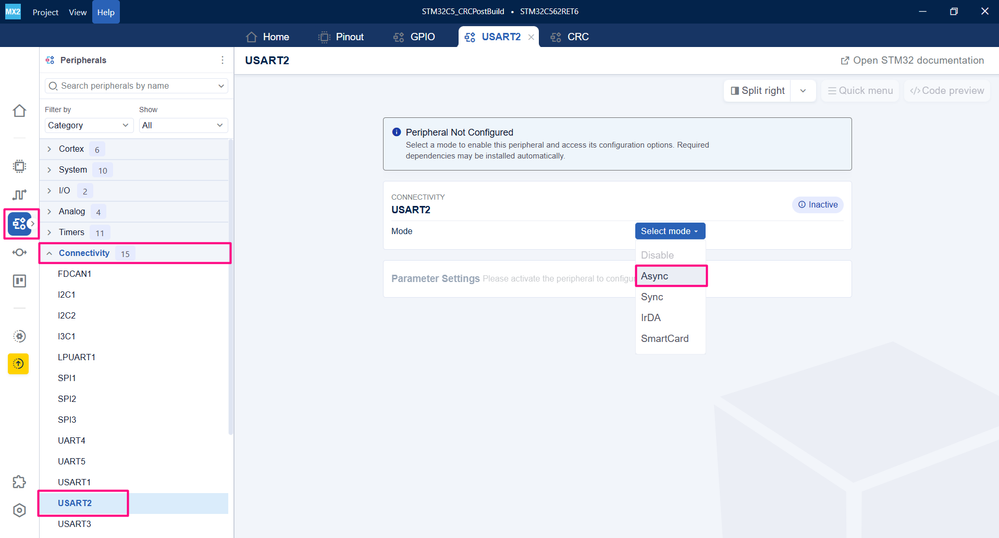Open the clock signal icon in sidebar

19,194
